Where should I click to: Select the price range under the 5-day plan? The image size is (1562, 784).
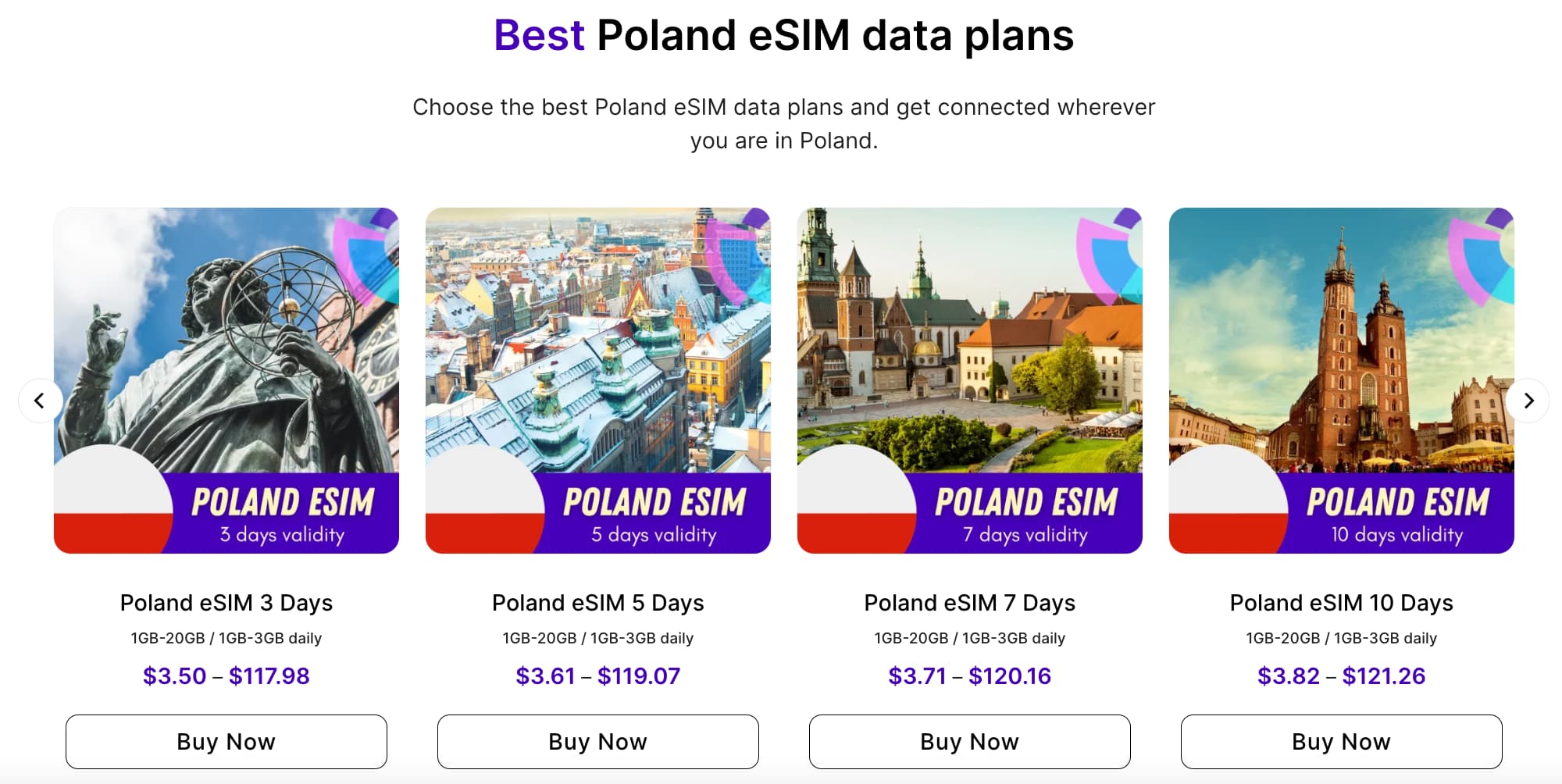(x=598, y=675)
